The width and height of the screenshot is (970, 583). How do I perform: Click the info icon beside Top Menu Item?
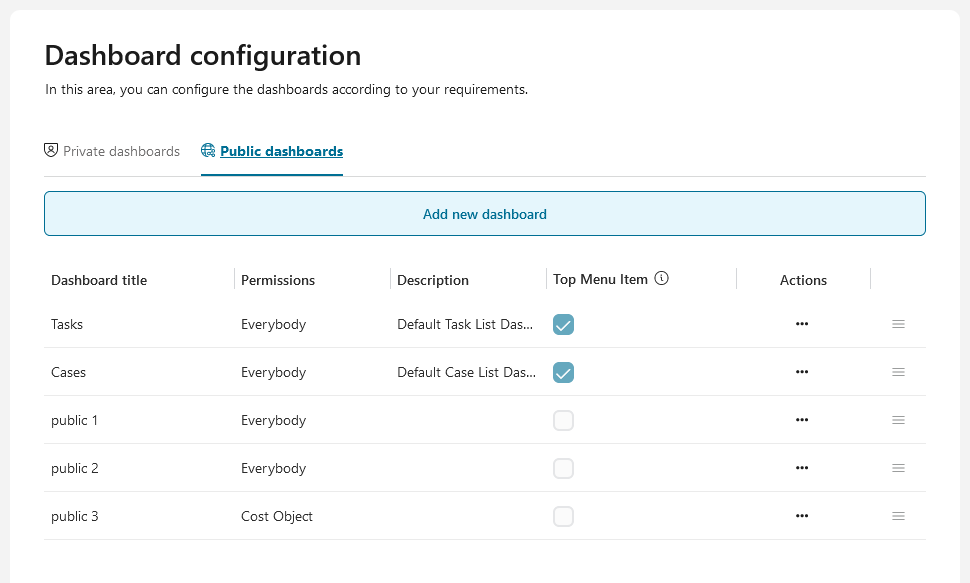(661, 279)
